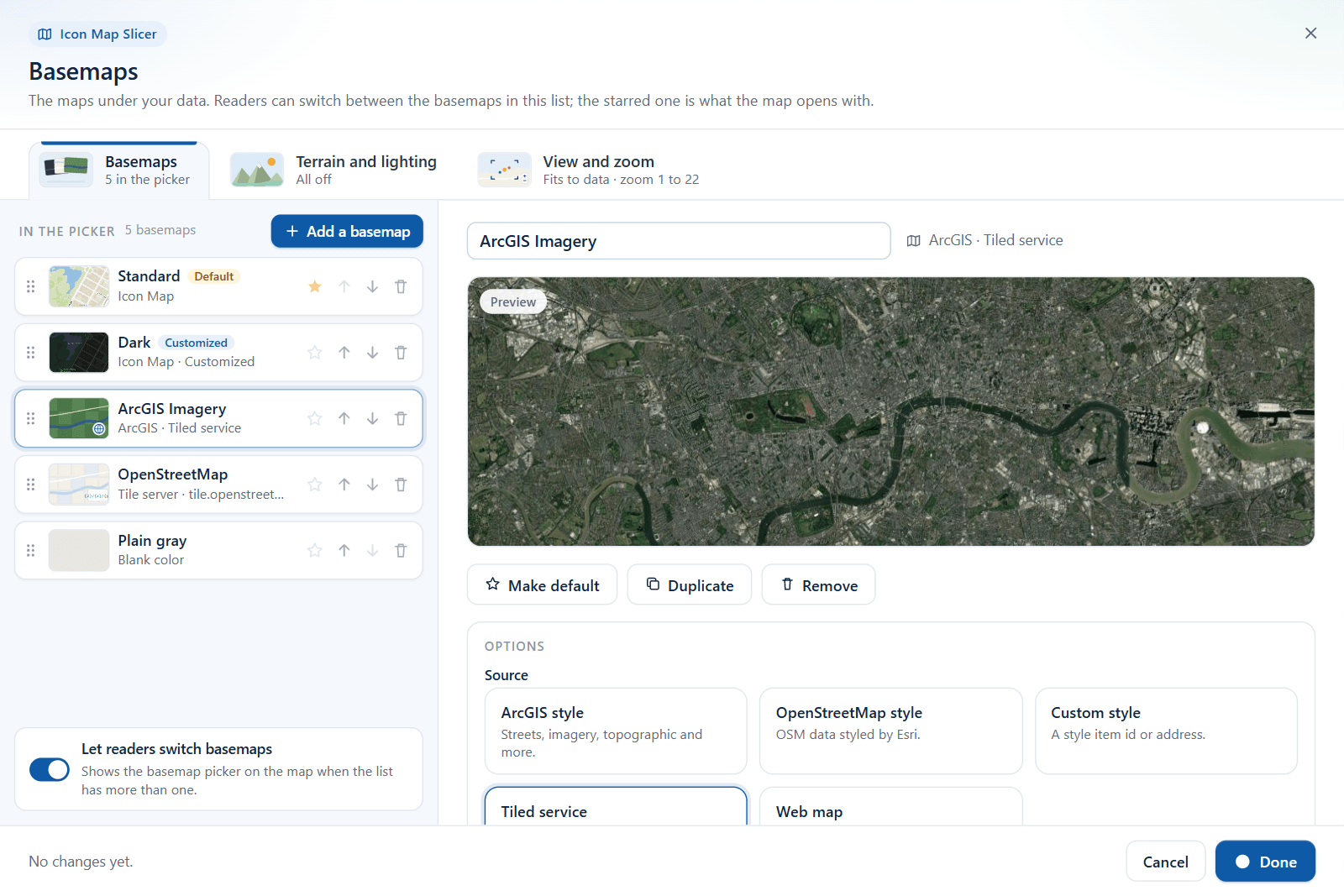Screen dimensions: 1344x896
Task: Delete the Standard basemap
Action: pos(401,286)
